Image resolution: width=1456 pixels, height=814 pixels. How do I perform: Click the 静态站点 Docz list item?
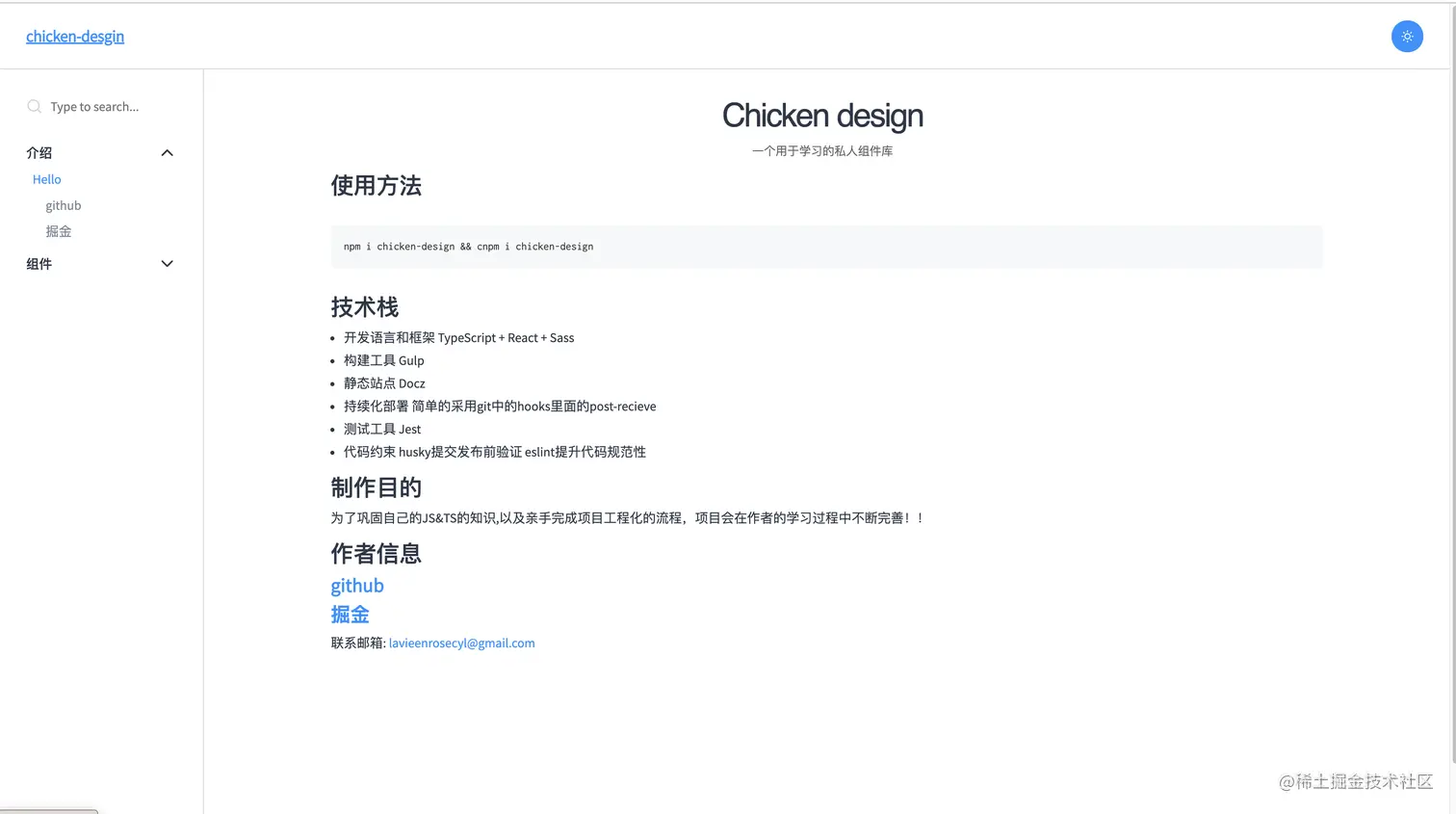click(384, 383)
